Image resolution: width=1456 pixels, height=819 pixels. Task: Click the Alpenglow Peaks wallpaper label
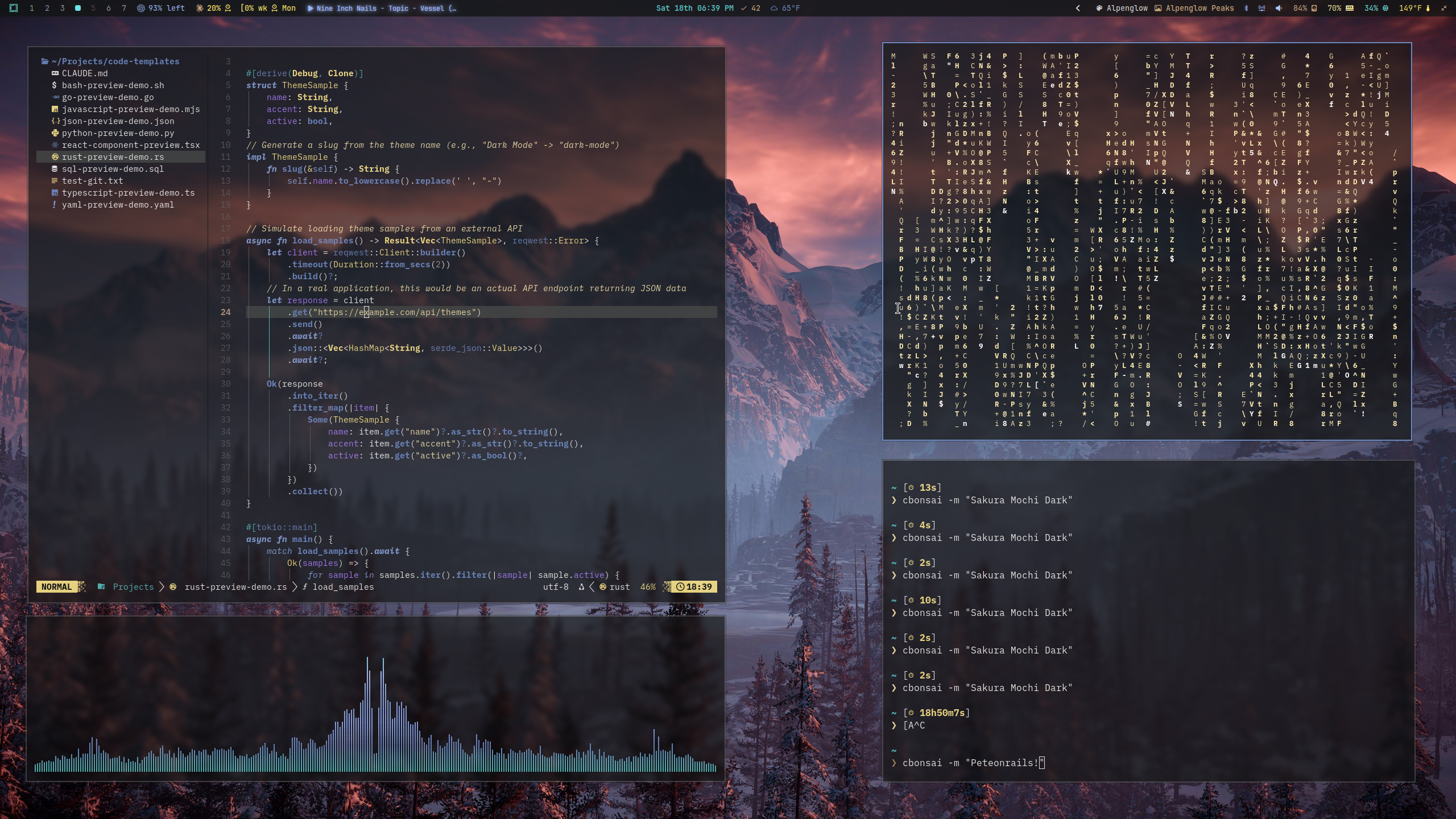(x=1197, y=9)
